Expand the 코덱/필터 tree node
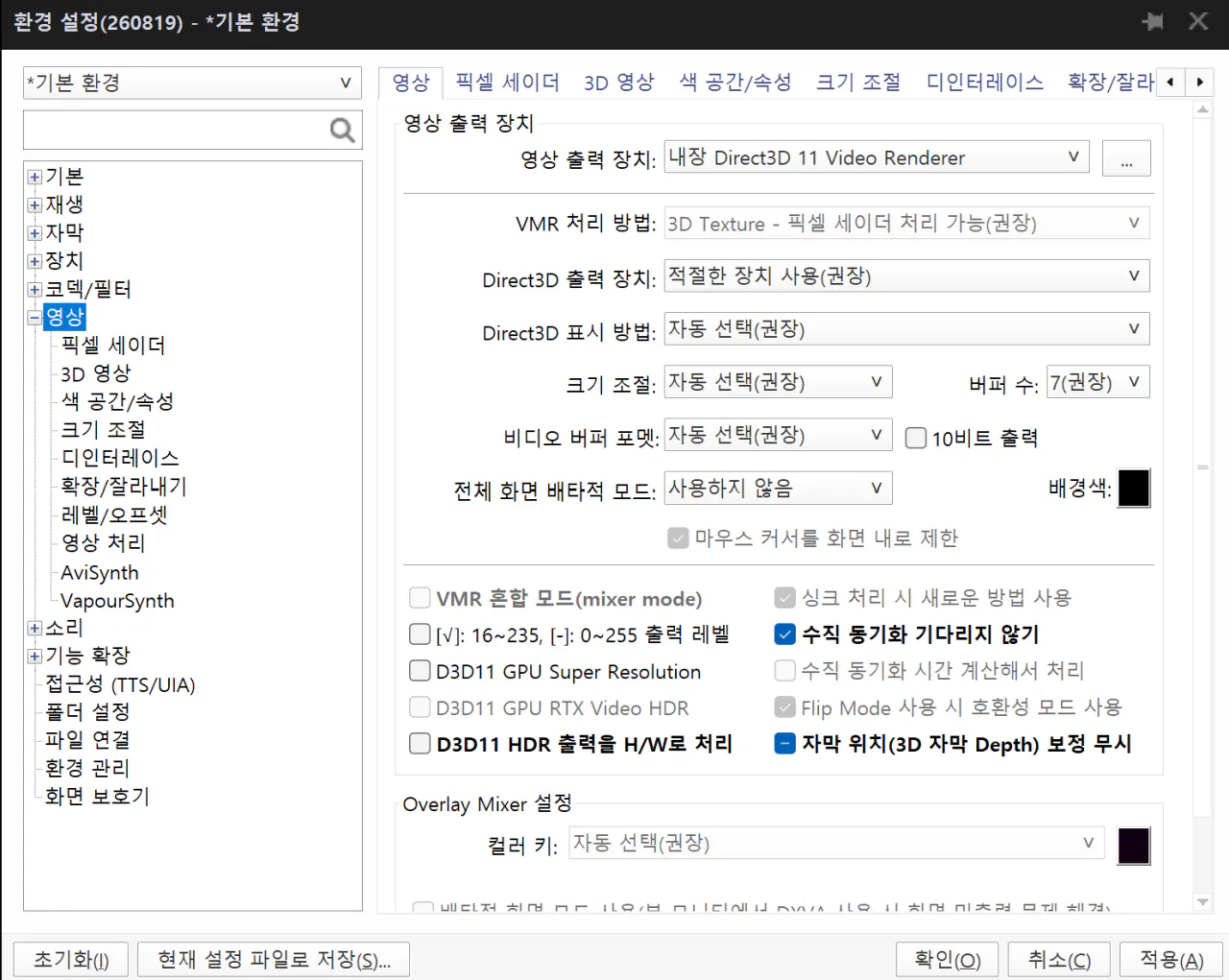The image size is (1229, 980). (35, 289)
